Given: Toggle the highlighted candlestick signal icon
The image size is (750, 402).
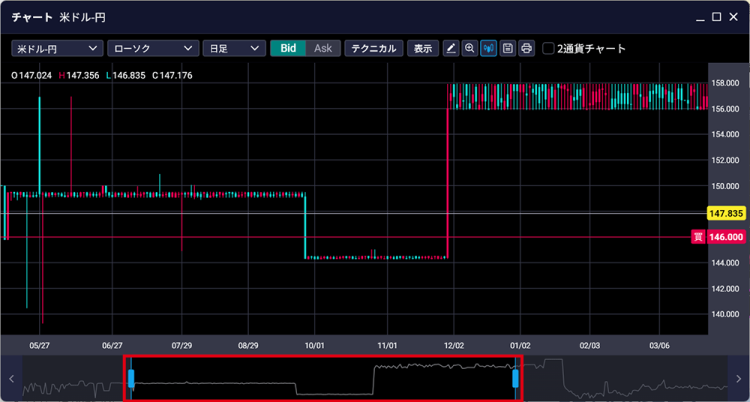Looking at the screenshot, I should point(489,48).
